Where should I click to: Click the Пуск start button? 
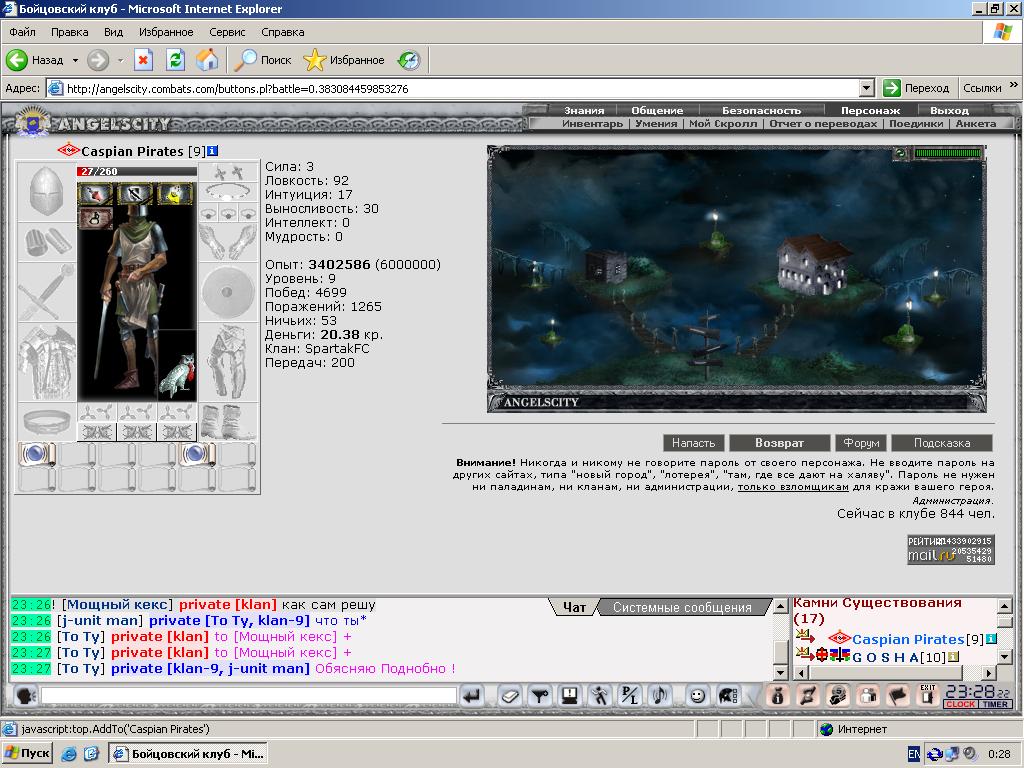[x=27, y=753]
